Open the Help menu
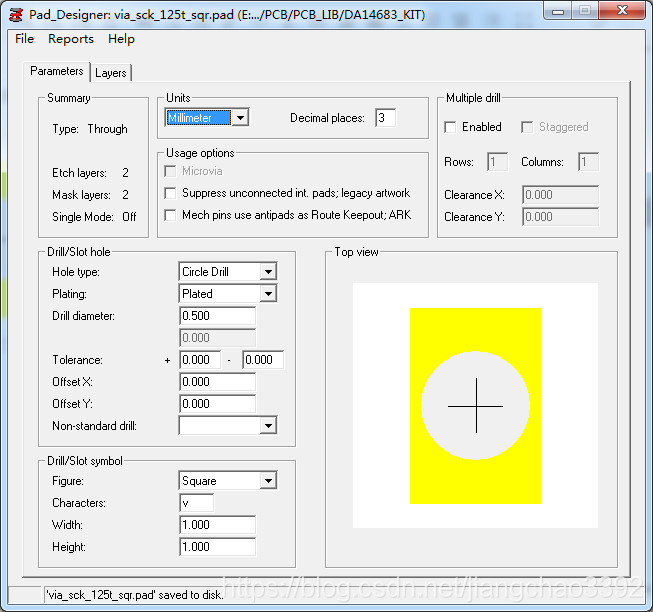653x612 pixels. pos(121,39)
